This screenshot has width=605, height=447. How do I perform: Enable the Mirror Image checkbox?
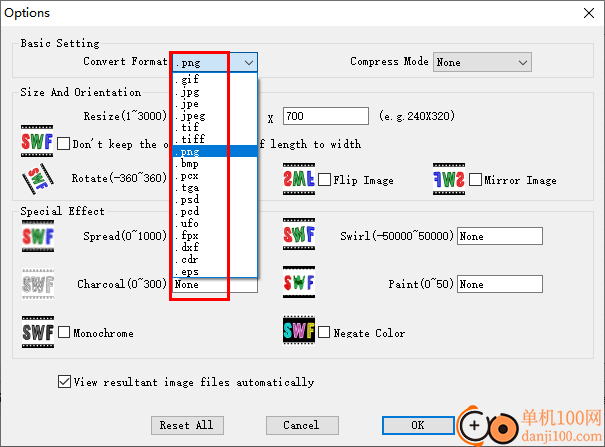475,180
